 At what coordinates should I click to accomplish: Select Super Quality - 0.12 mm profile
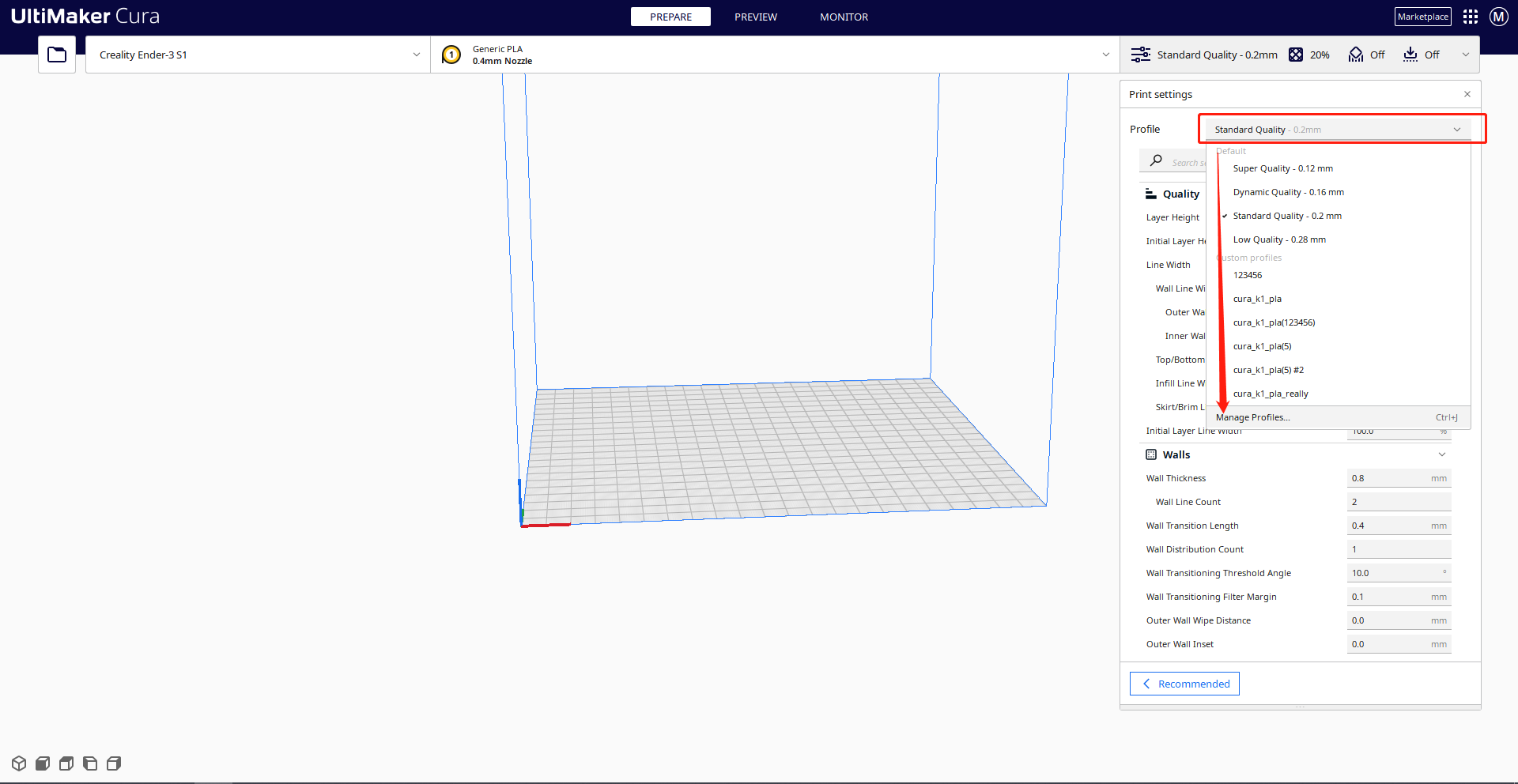(1339, 168)
